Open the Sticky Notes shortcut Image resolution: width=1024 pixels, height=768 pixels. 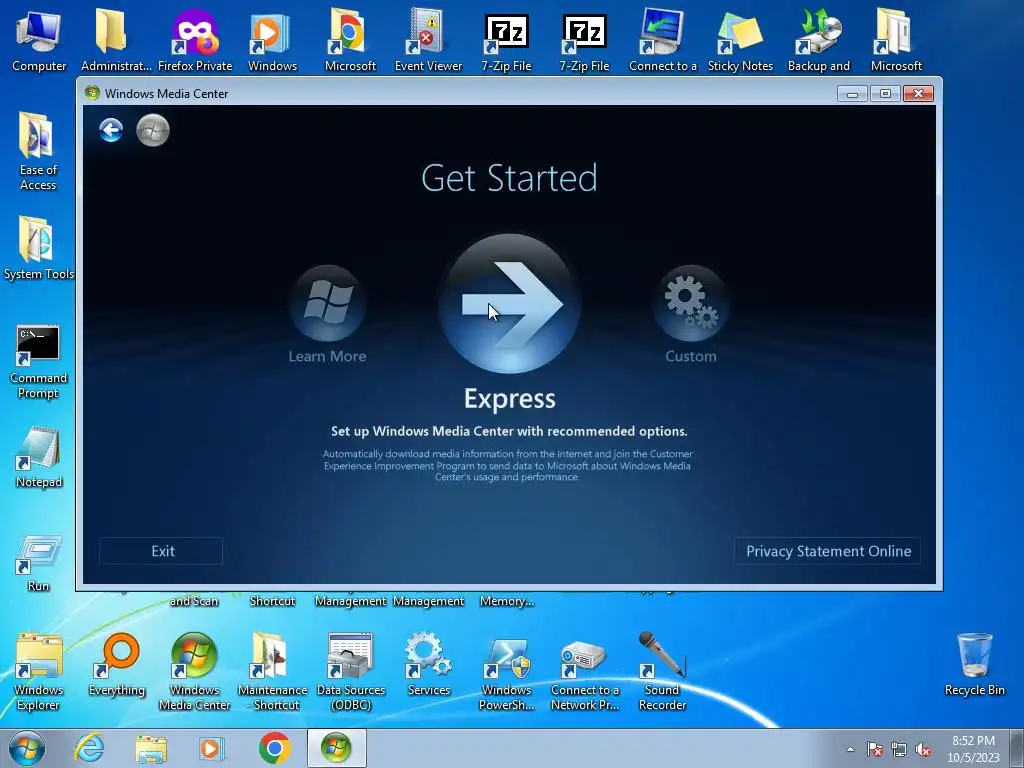click(x=740, y=40)
